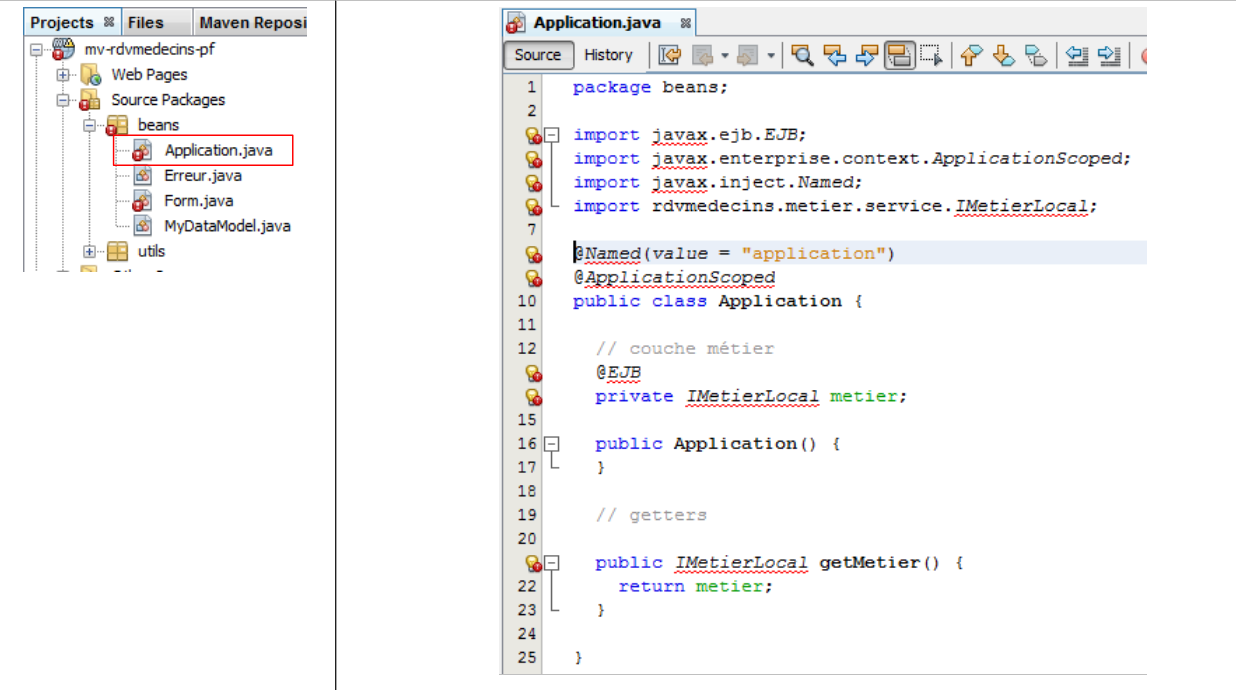
Task: Switch to the History view button
Action: click(x=608, y=56)
